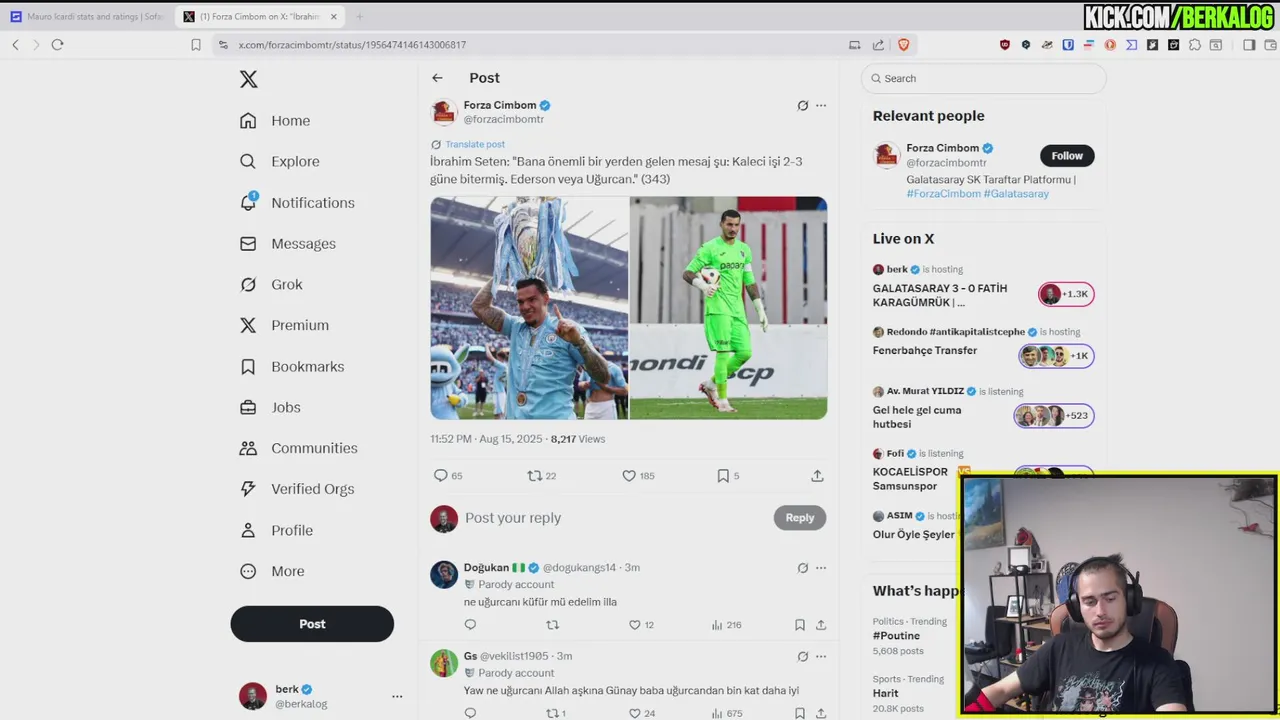The image size is (1280, 720).
Task: Open more options on Forza Cimbom post
Action: (821, 105)
